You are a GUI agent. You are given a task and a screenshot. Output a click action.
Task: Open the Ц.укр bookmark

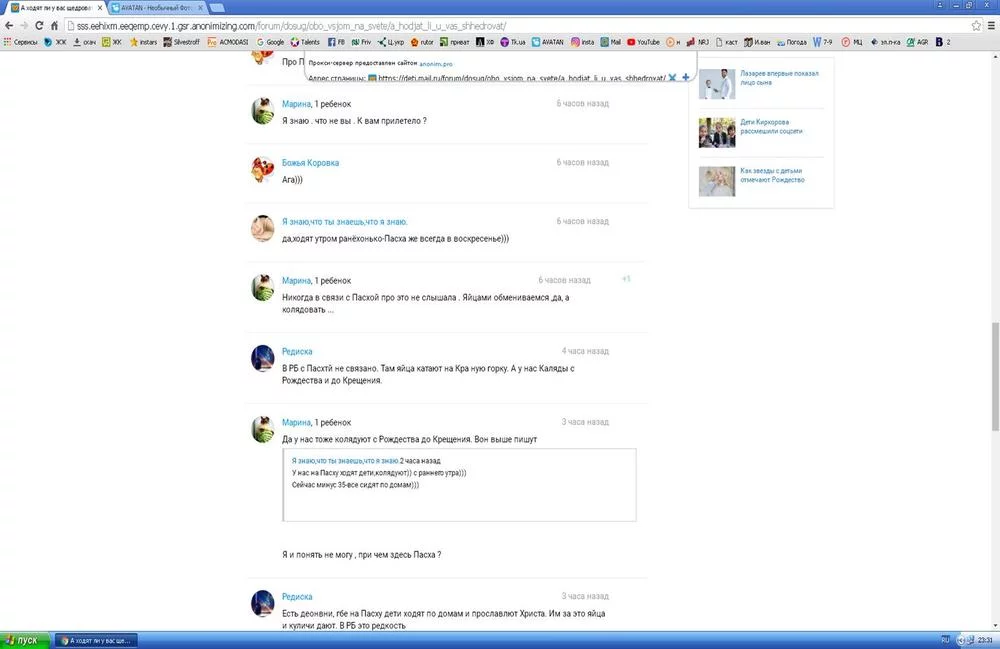coord(391,42)
